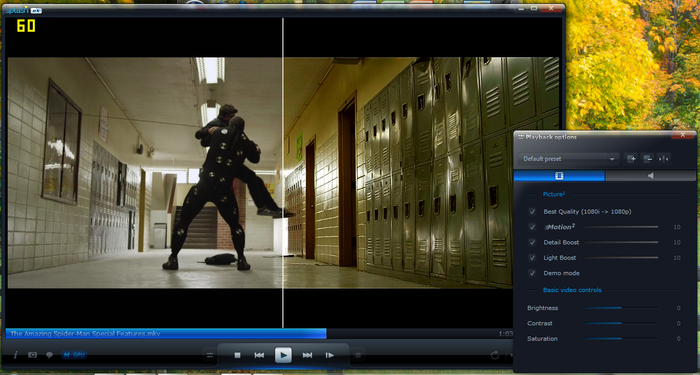Image resolution: width=700 pixels, height=375 pixels.
Task: Take a snapshot with the camera icon
Action: [x=33, y=355]
